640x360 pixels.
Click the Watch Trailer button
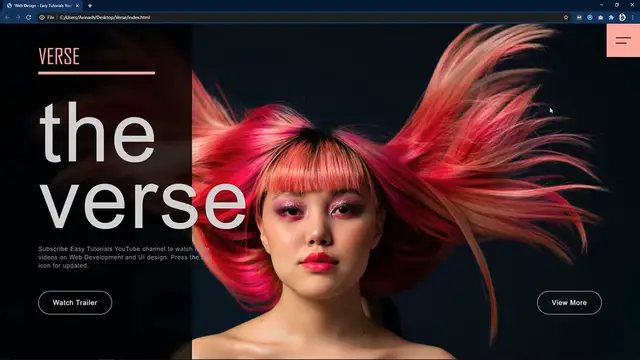[75, 302]
